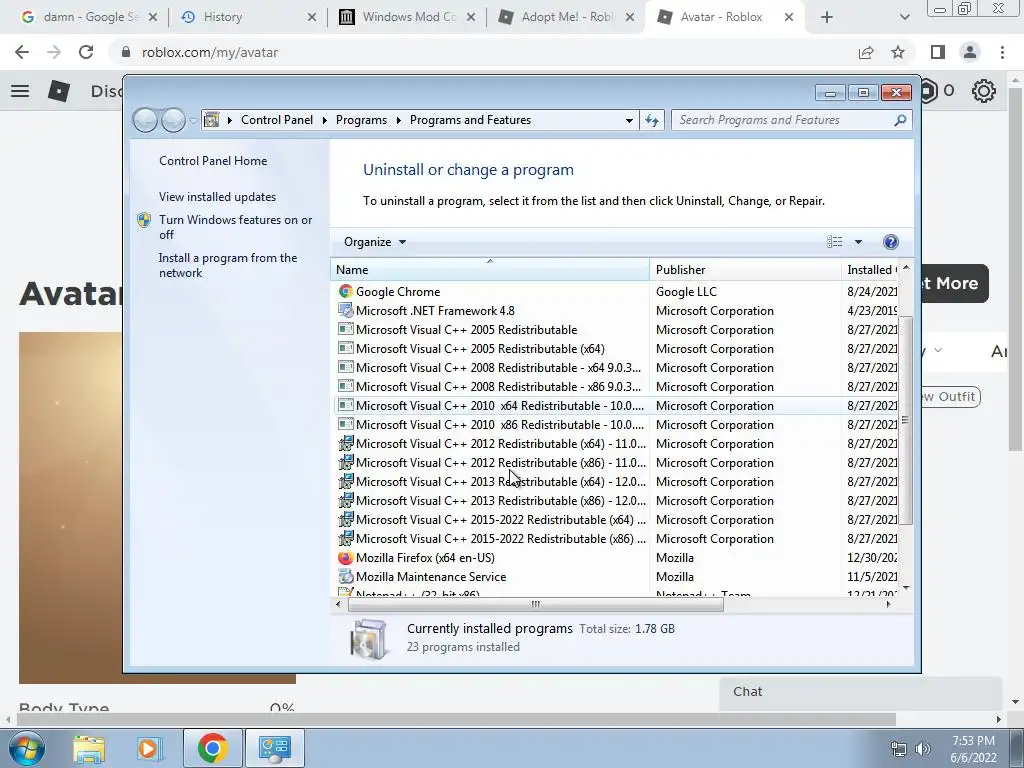Click refresh button next to address bar

(x=652, y=120)
